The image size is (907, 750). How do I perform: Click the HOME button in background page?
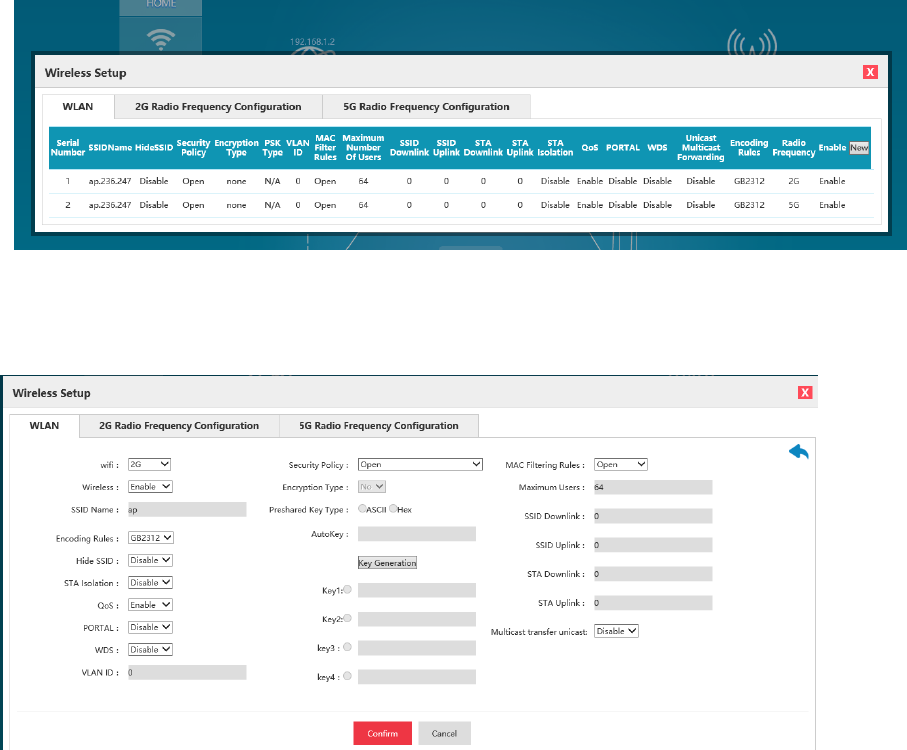pos(161,6)
